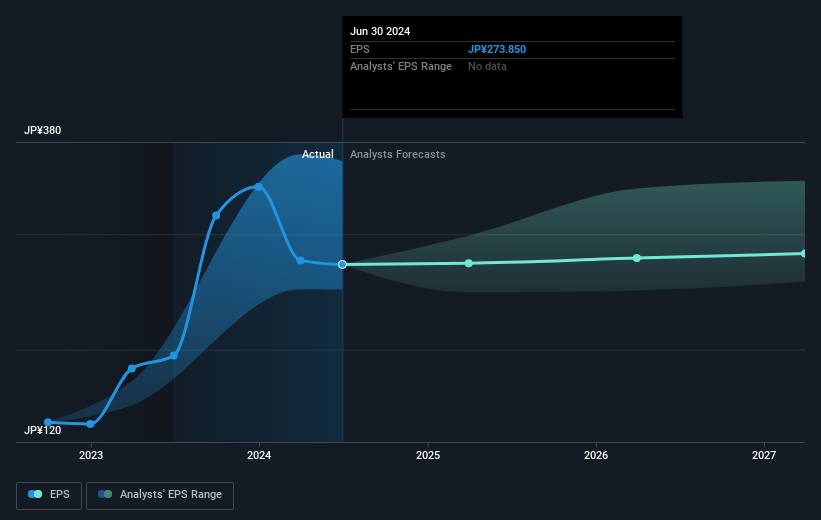Click the EPS data point in early 2024 after the peak
Viewport: 821px width, 520px height.
[x=301, y=260]
